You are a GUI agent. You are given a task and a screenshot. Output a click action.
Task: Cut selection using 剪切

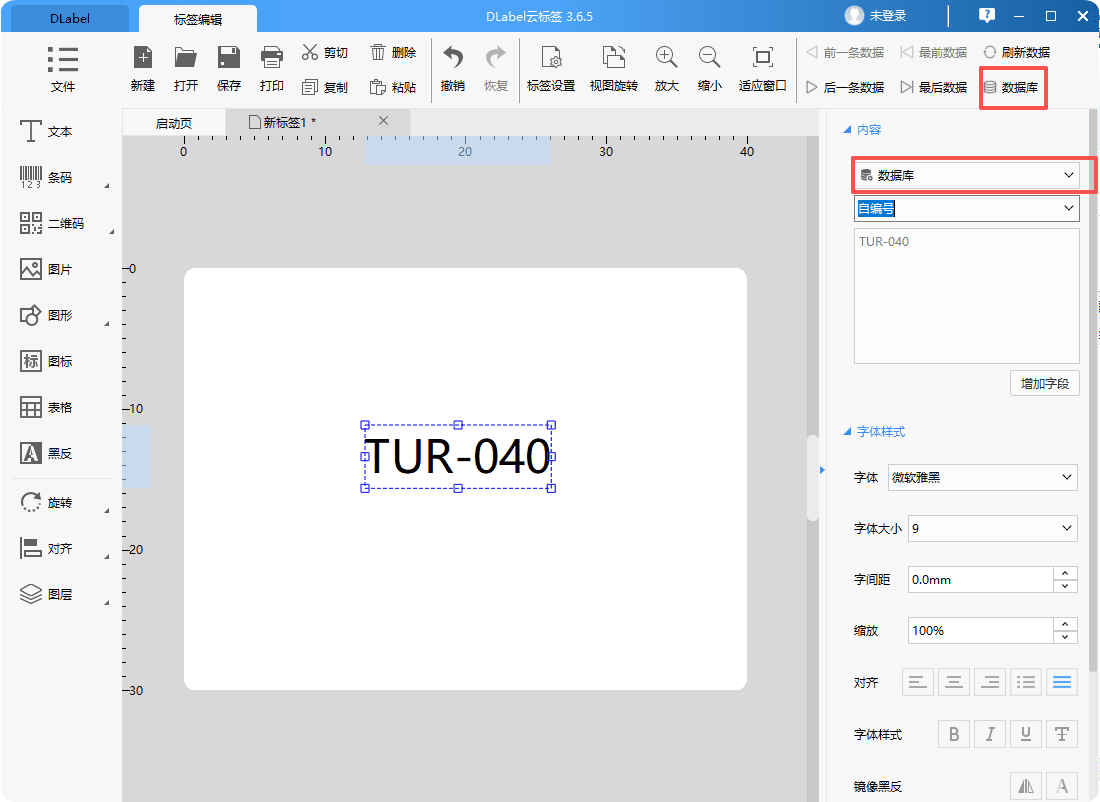click(x=325, y=53)
